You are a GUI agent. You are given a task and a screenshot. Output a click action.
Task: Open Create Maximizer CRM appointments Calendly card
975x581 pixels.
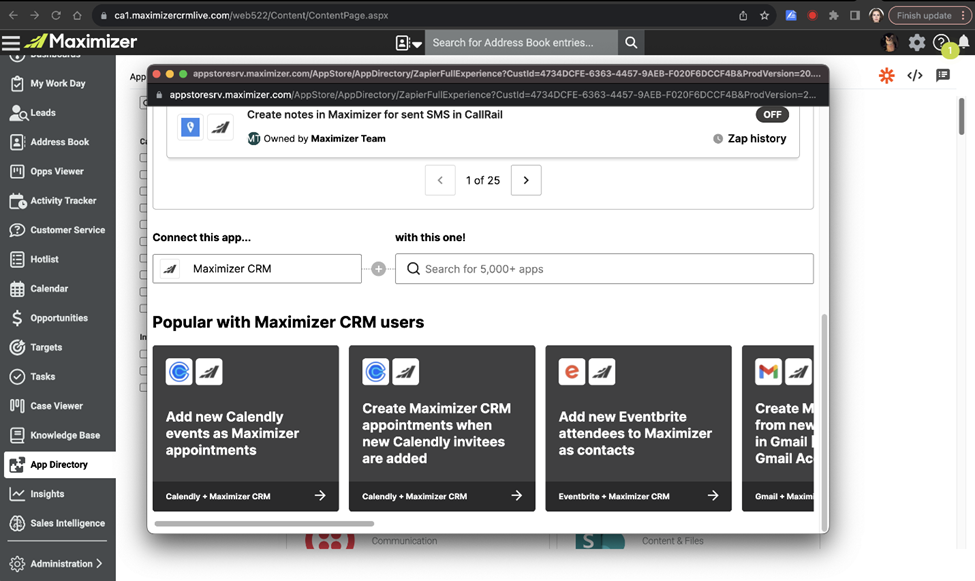(442, 429)
